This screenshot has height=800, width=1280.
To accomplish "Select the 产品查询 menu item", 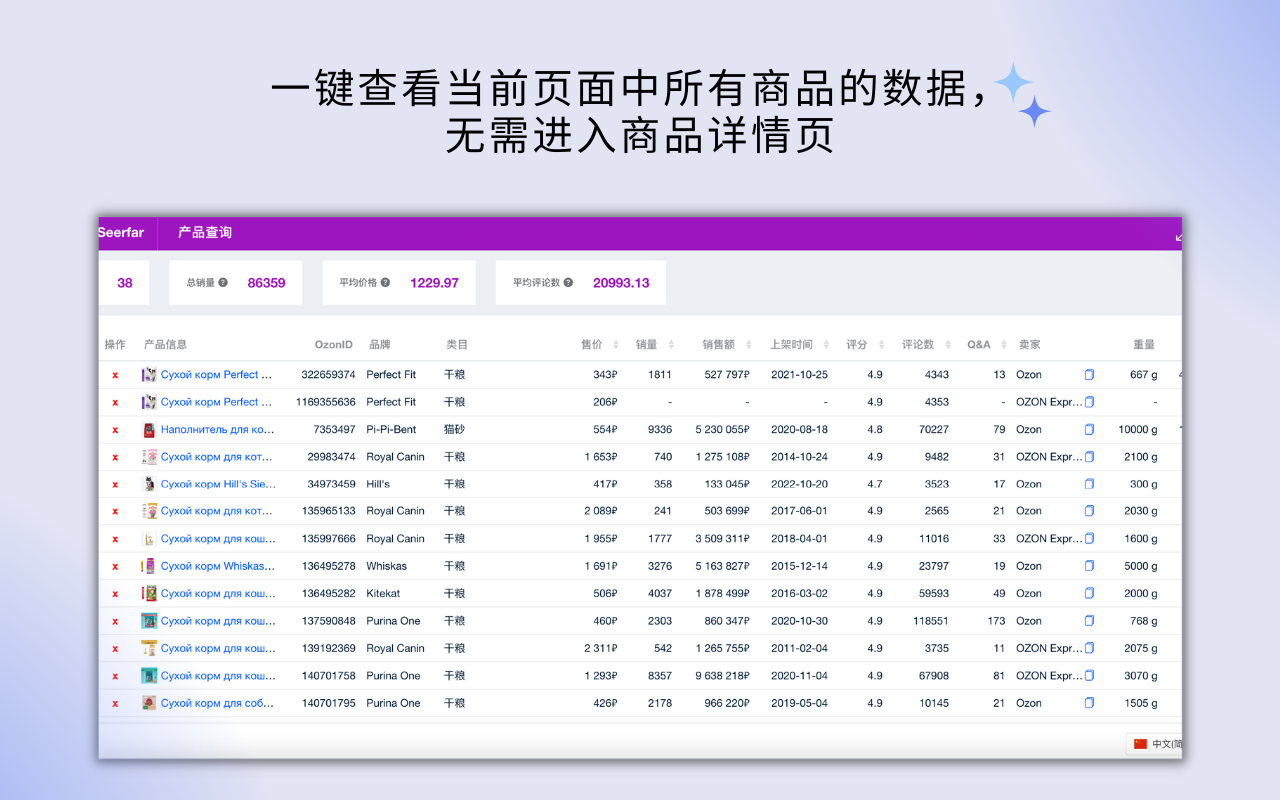I will (x=204, y=232).
